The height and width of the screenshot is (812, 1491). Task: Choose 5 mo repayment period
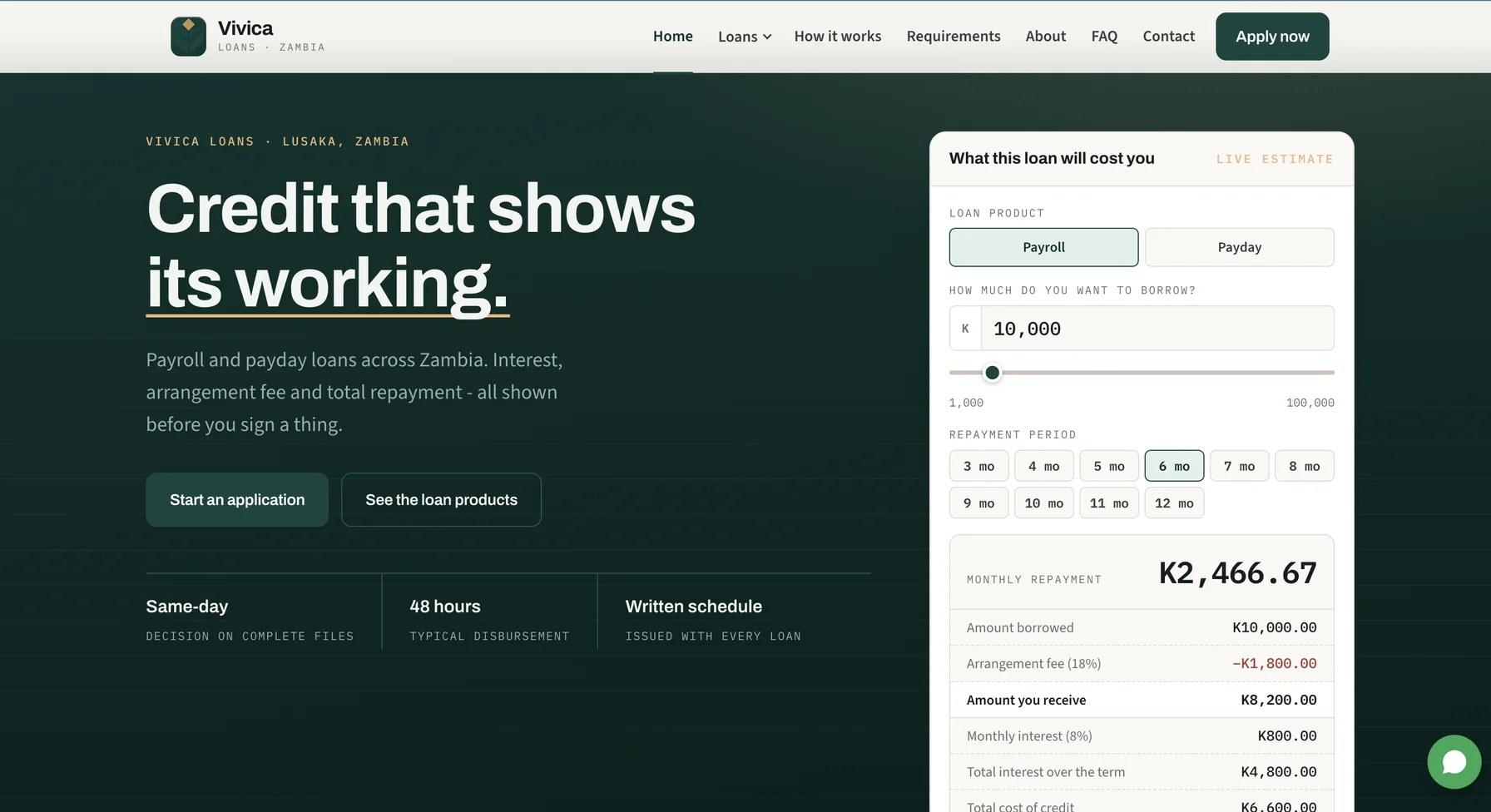[x=1109, y=466]
